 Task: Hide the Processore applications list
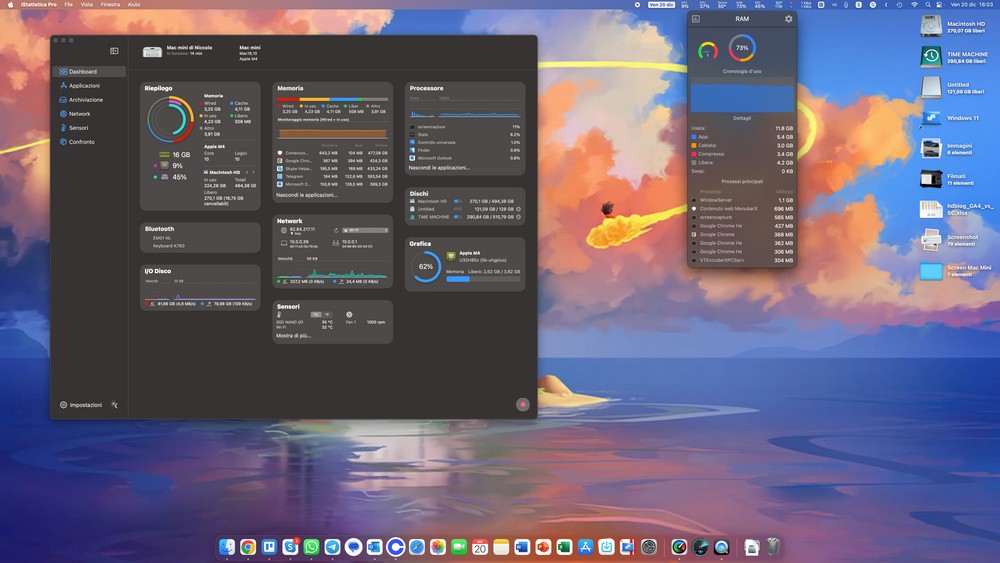point(440,168)
